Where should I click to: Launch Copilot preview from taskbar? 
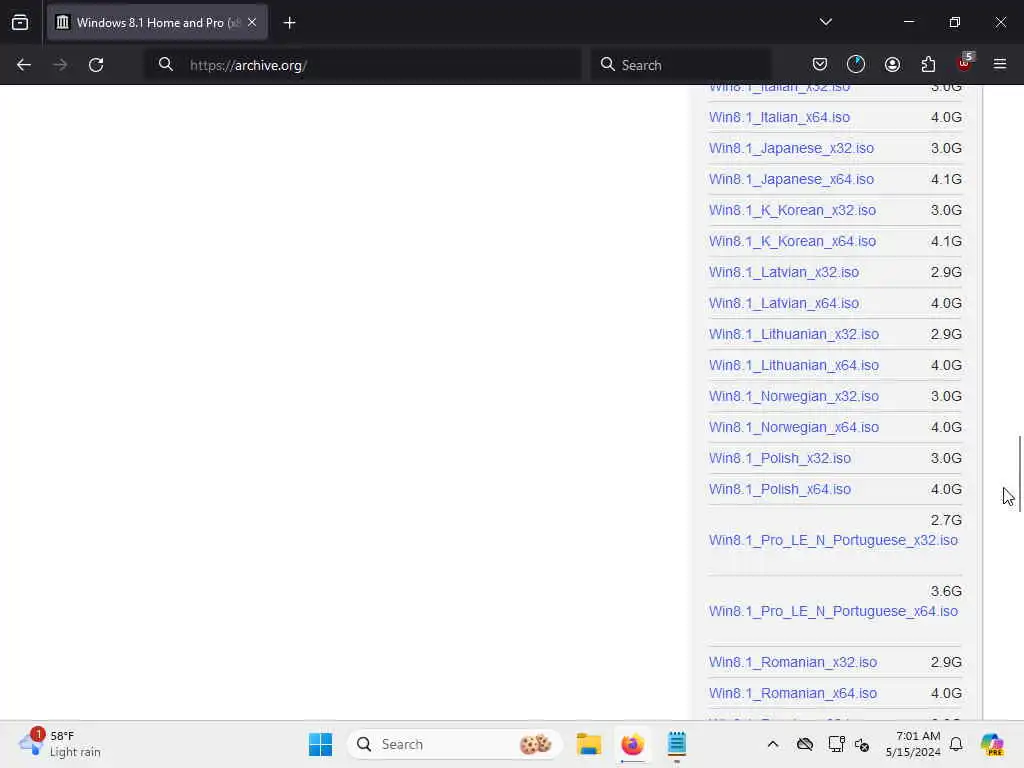[992, 744]
